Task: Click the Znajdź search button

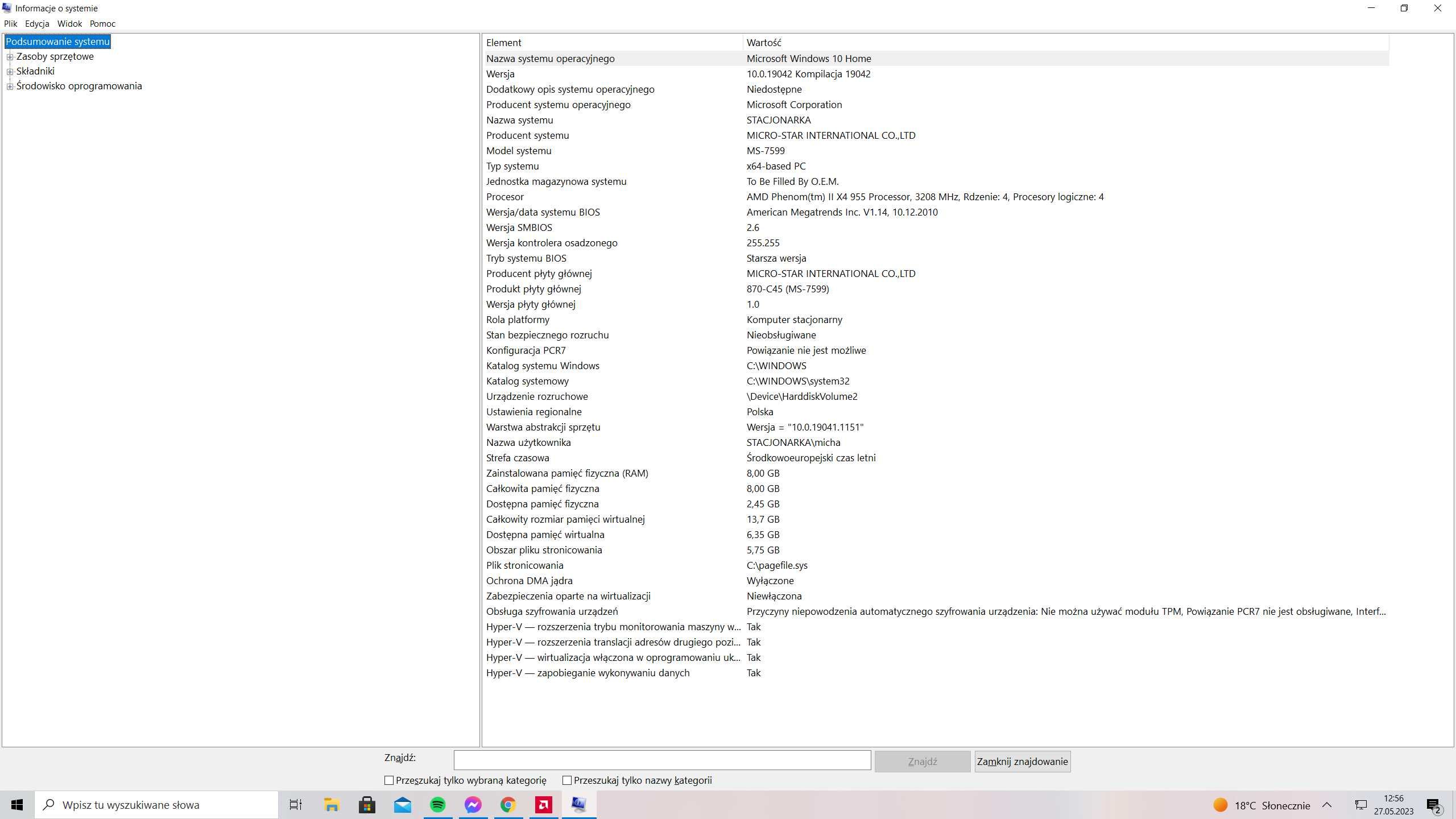Action: pyautogui.click(x=923, y=762)
